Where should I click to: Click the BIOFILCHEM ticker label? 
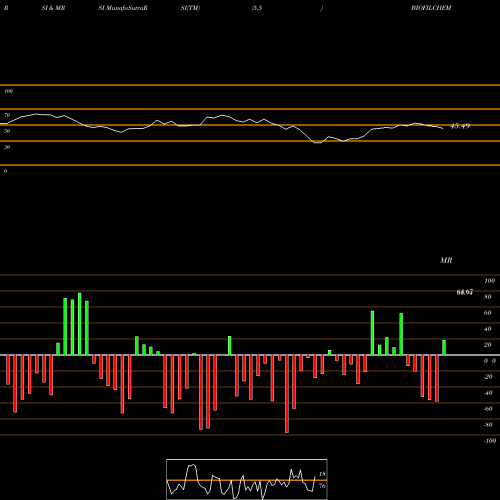click(x=431, y=8)
